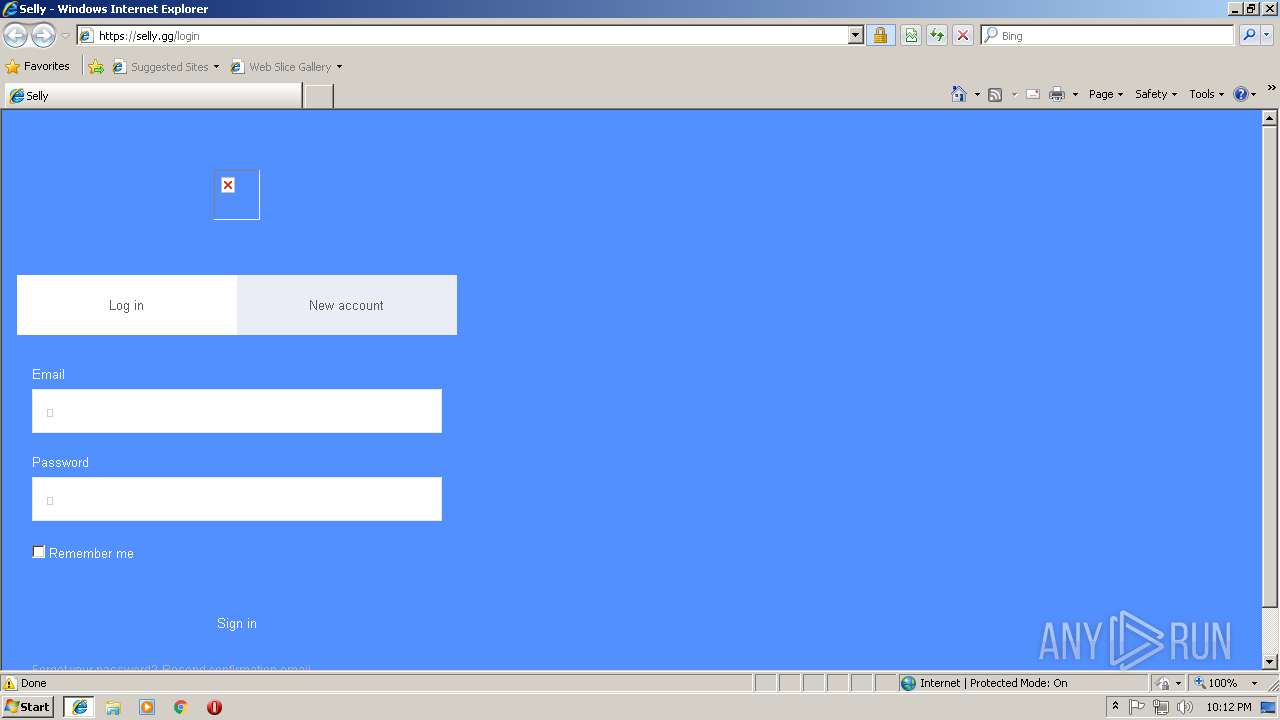1280x720 pixels.
Task: Open Windows Explorer folder taskbar icon
Action: coord(113,707)
